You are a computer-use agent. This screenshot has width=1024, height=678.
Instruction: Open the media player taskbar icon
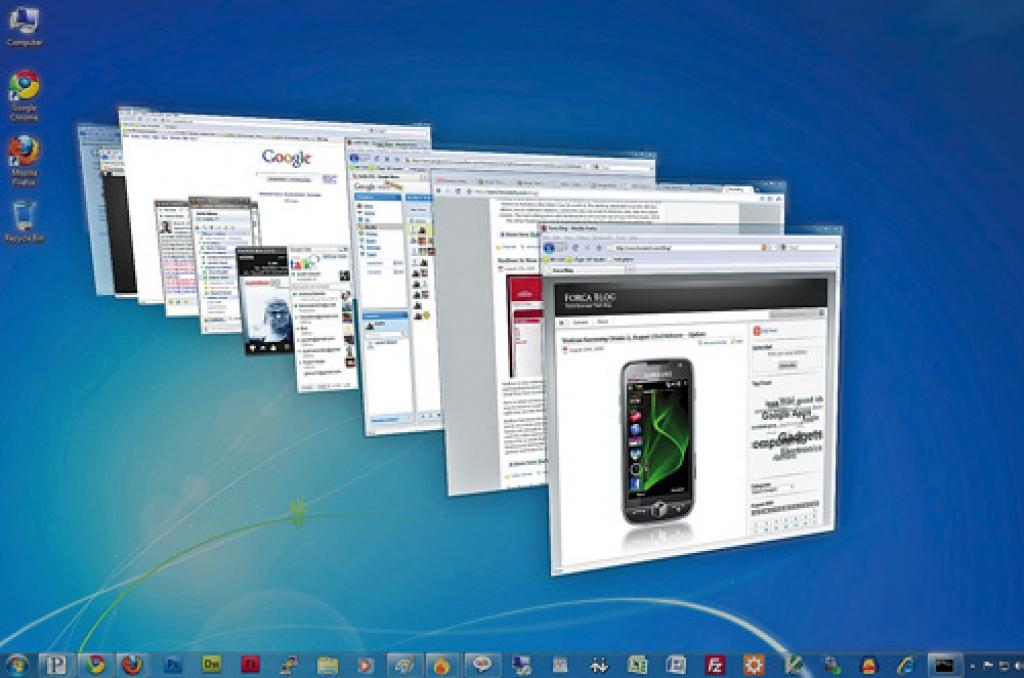click(366, 664)
